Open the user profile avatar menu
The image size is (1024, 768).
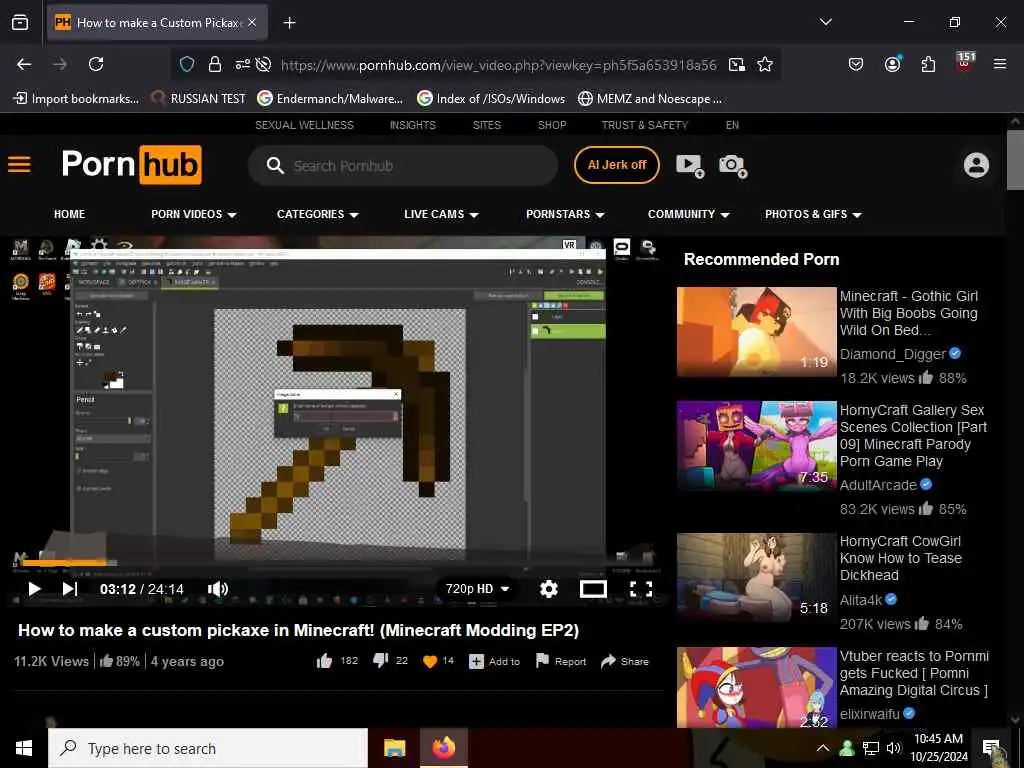[x=976, y=165]
